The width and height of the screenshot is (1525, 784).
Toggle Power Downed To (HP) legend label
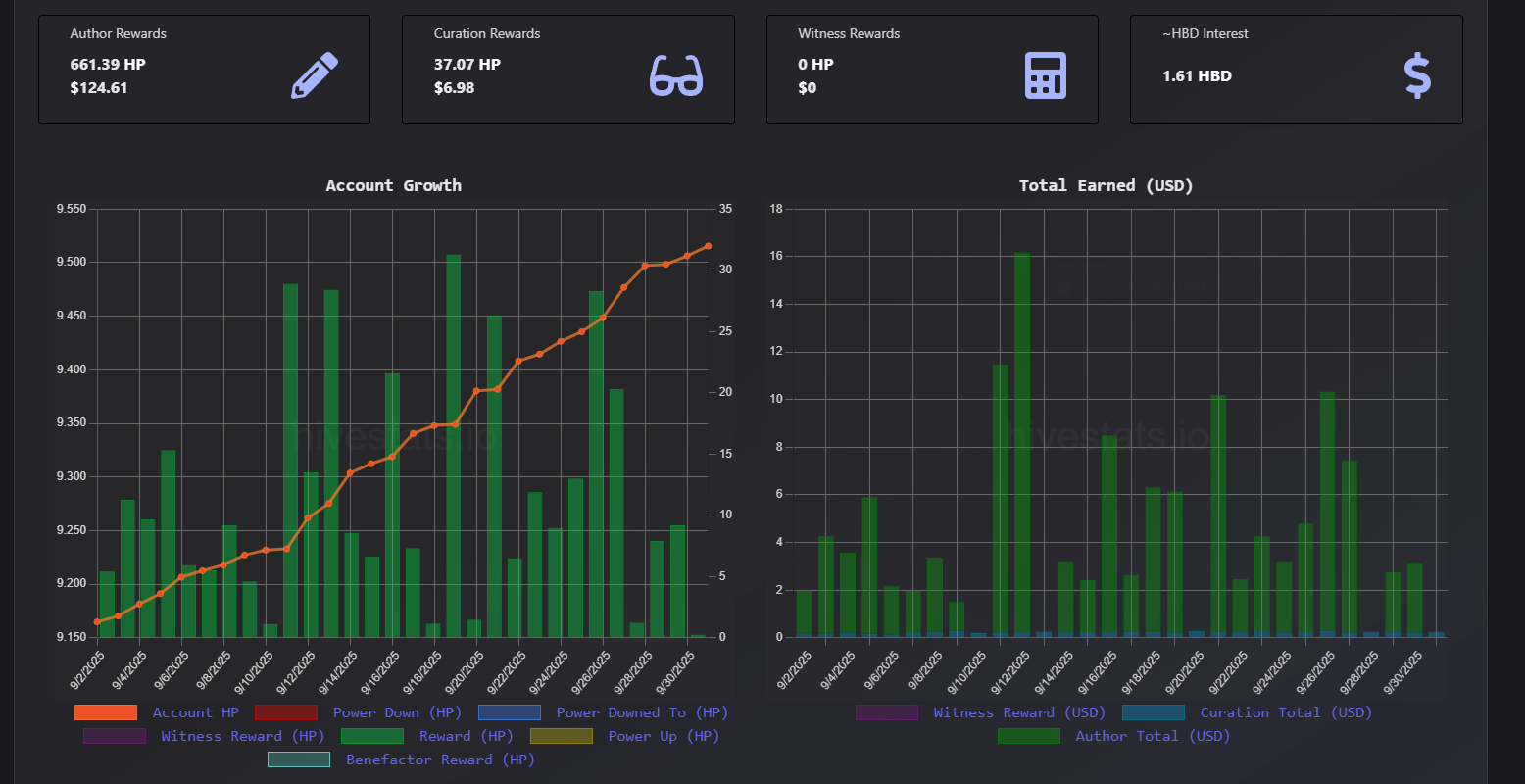pos(642,712)
